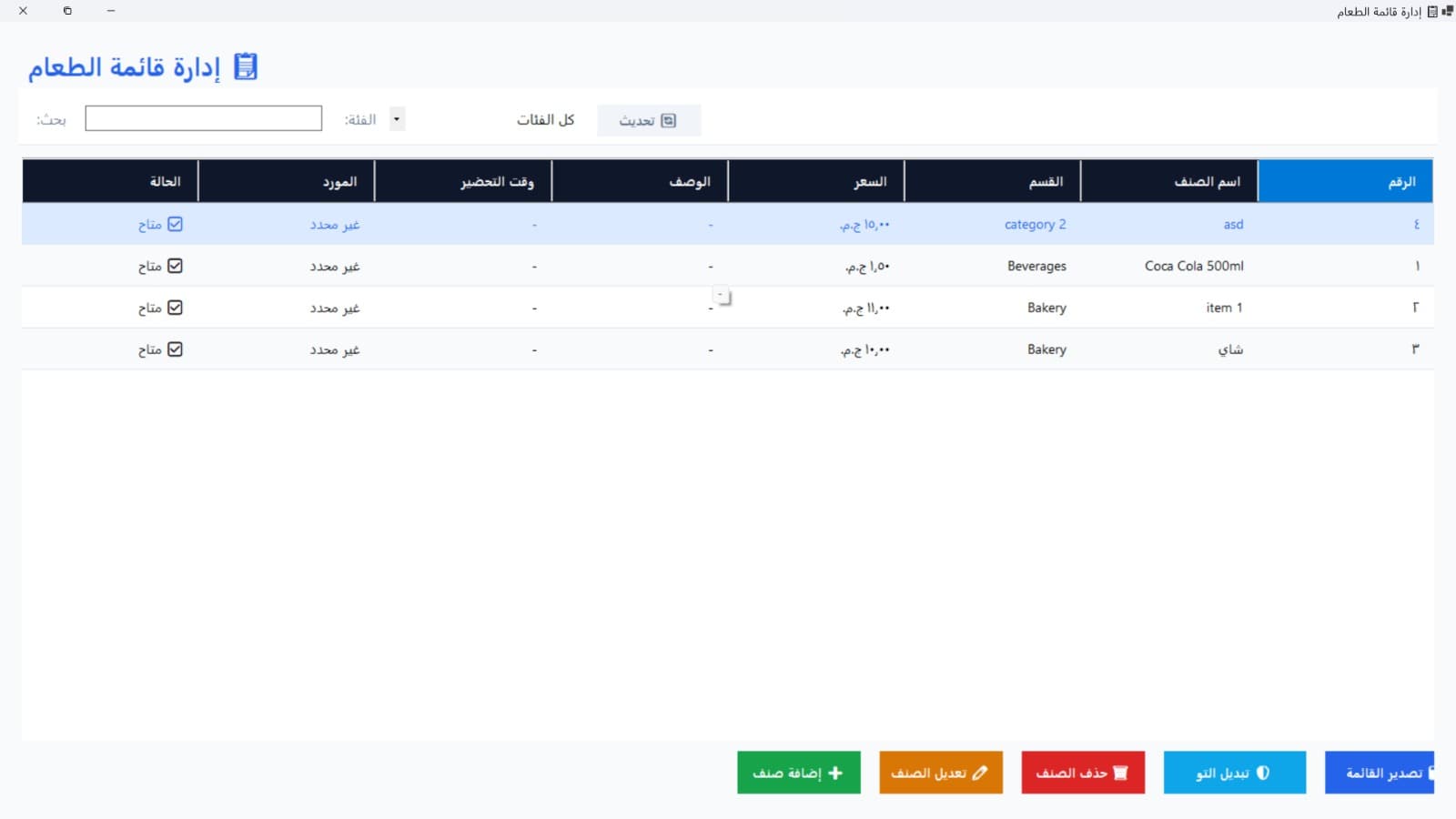The image size is (1456, 819).
Task: Sort by the وقت التحضير column header
Action: point(463,181)
